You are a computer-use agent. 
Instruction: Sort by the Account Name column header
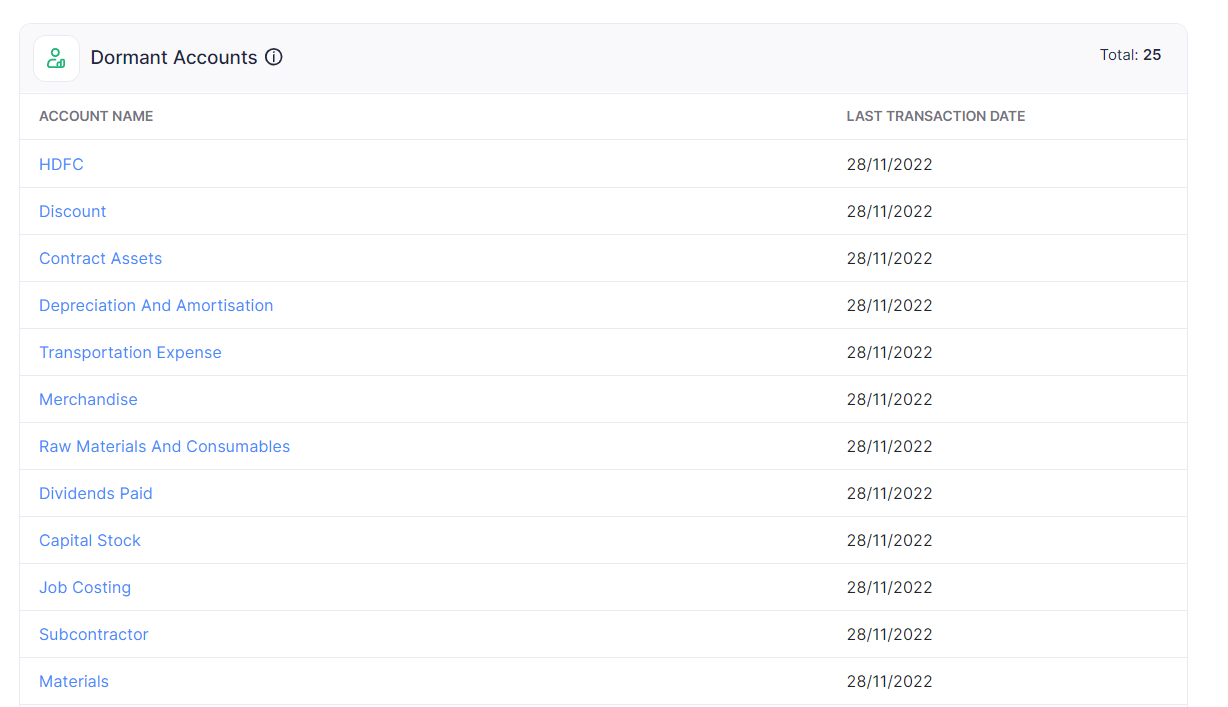tap(96, 116)
